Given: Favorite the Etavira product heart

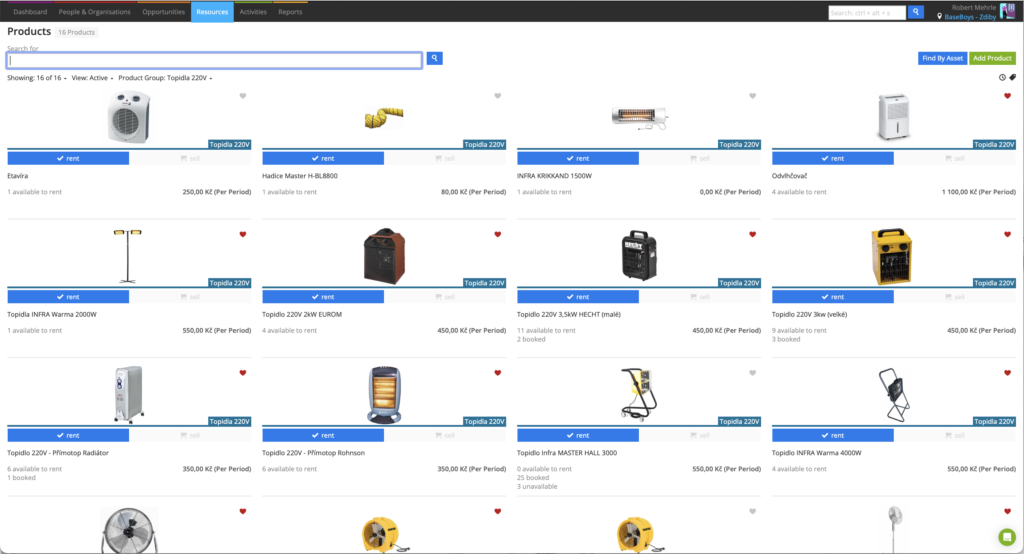Looking at the screenshot, I should [x=242, y=96].
